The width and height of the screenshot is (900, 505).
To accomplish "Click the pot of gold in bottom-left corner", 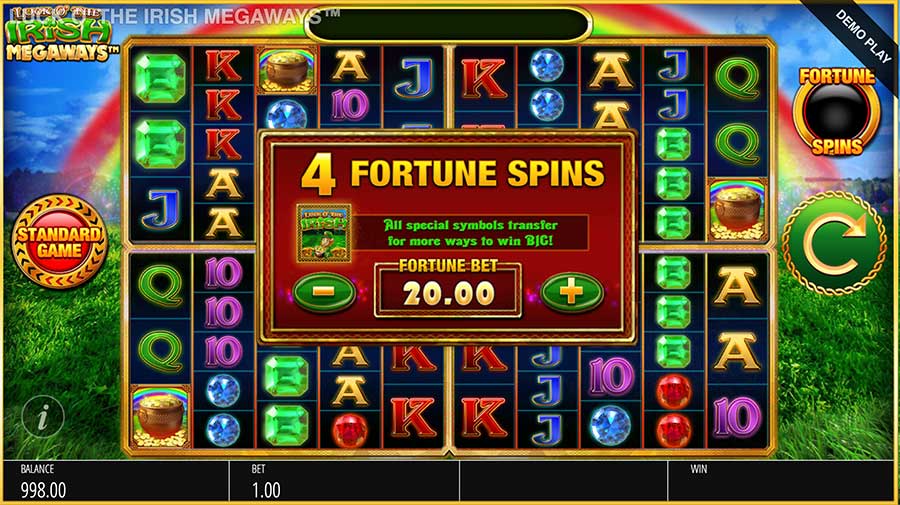I will (x=160, y=416).
